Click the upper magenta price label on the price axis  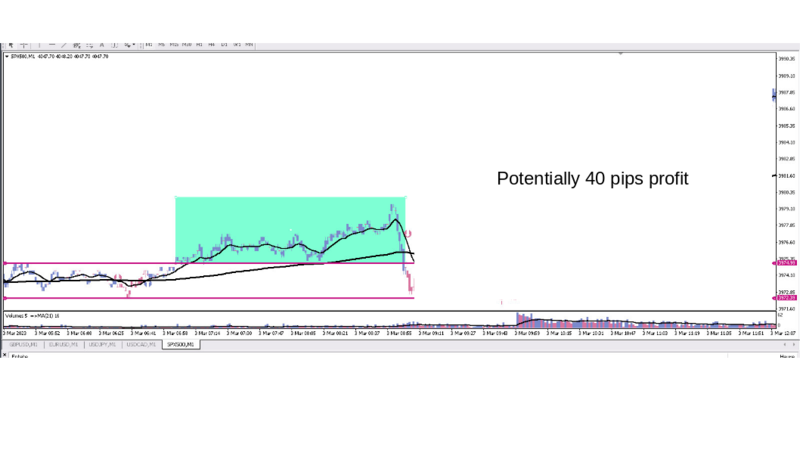[786, 263]
